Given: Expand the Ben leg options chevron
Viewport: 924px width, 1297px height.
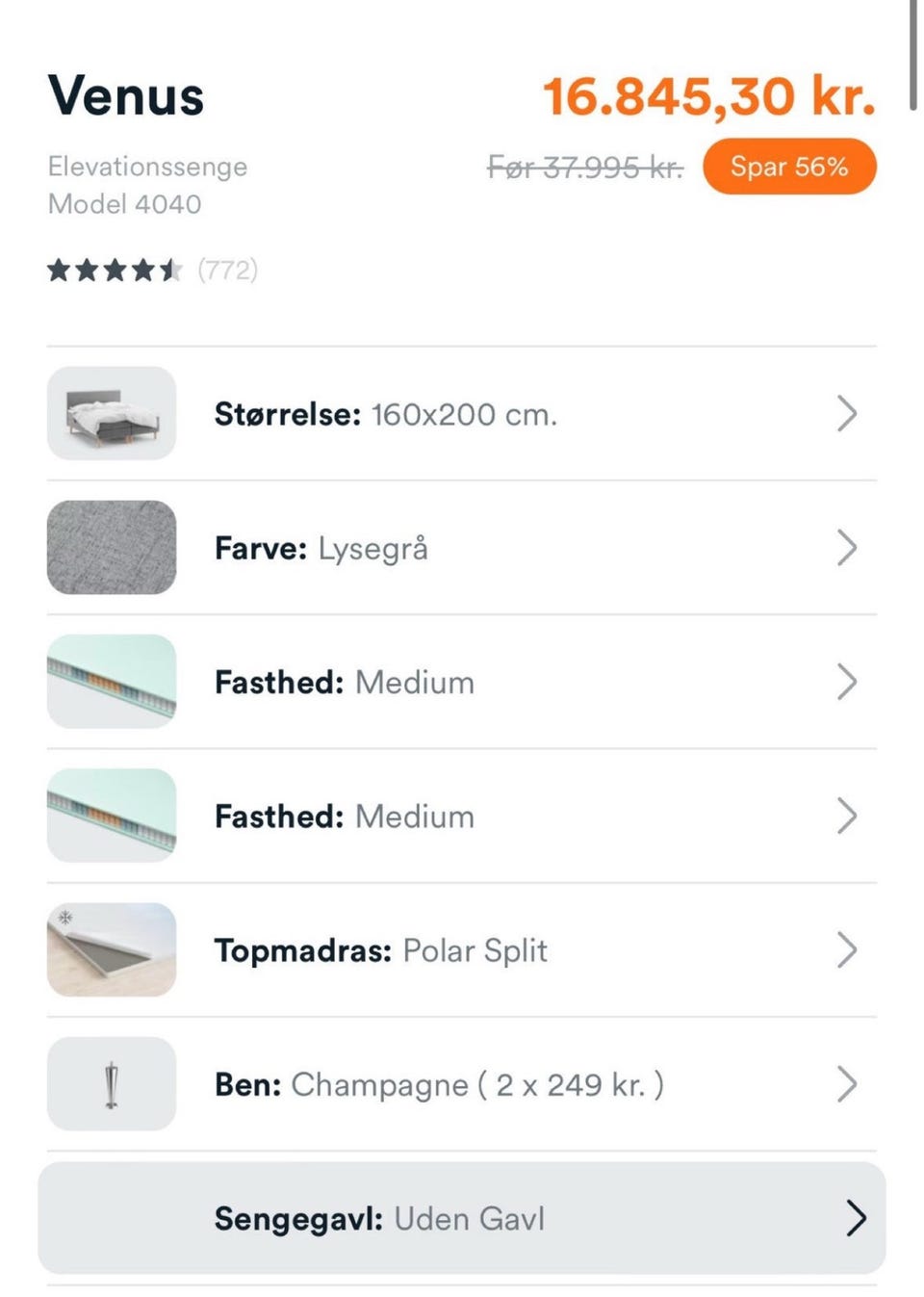Looking at the screenshot, I should (847, 1084).
